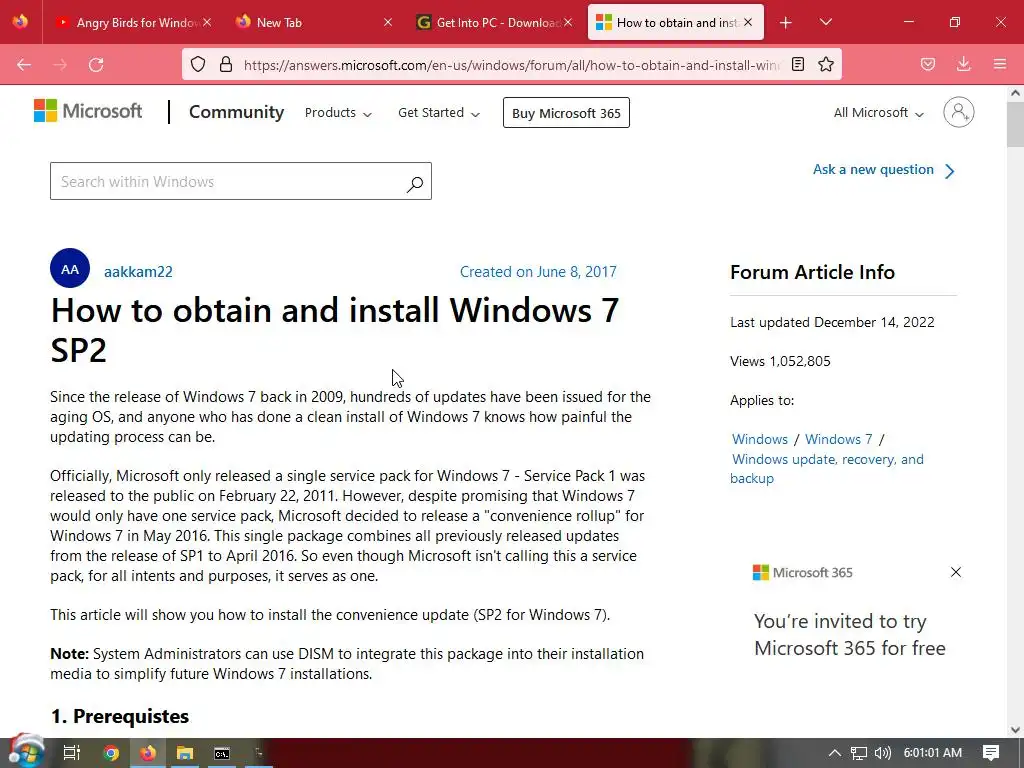Image resolution: width=1024 pixels, height=768 pixels.
Task: Save page to Pocket icon
Action: (928, 64)
